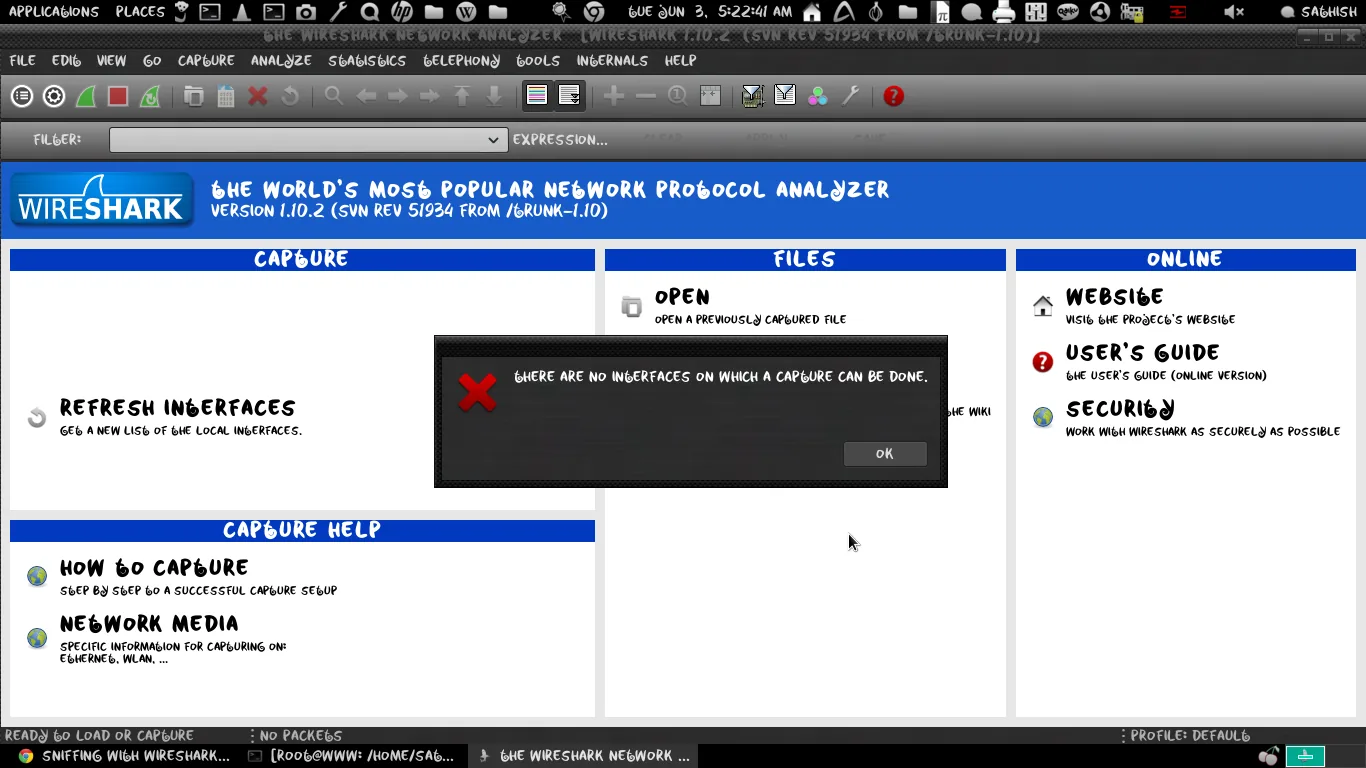Image resolution: width=1366 pixels, height=768 pixels.
Task: Switch to root@www terminal taskbar window
Action: pyautogui.click(x=354, y=756)
